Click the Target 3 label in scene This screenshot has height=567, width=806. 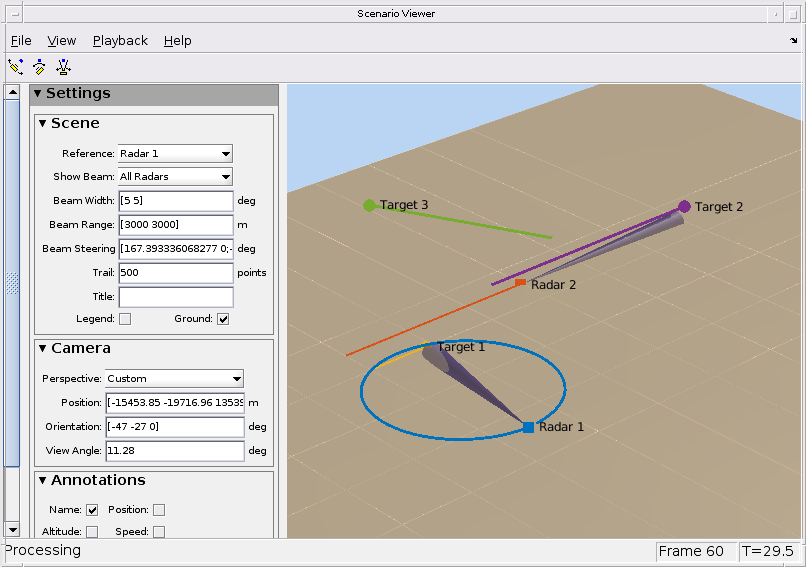404,205
